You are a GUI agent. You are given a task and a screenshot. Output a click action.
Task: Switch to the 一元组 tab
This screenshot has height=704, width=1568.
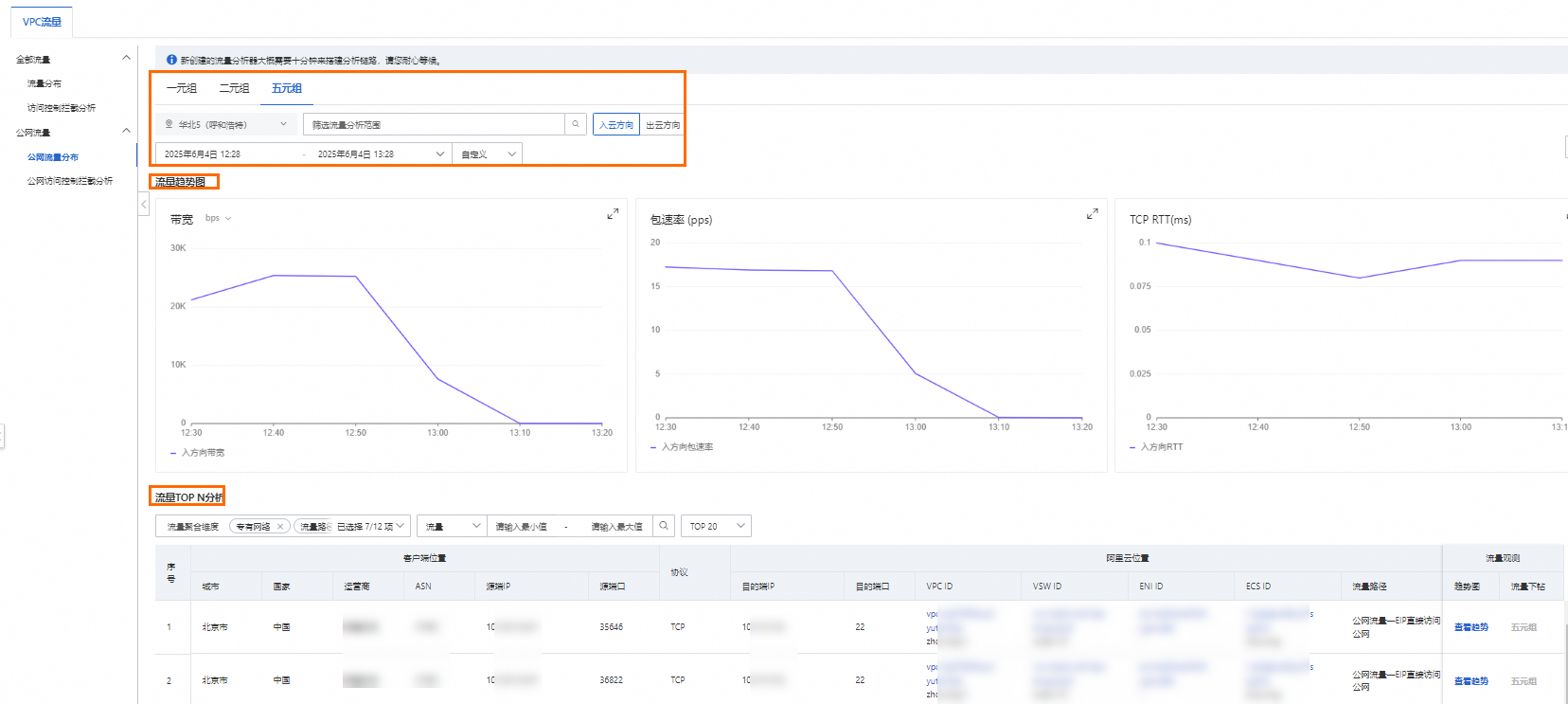click(182, 88)
